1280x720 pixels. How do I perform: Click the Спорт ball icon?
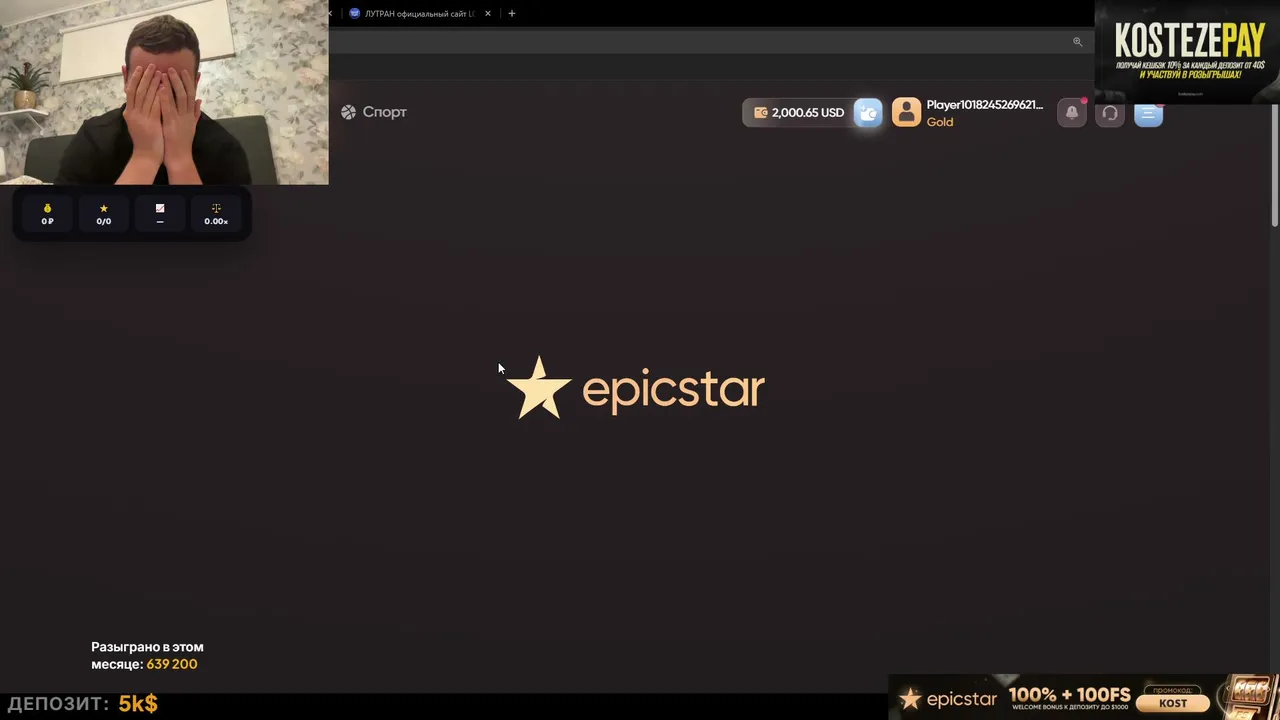tap(348, 112)
